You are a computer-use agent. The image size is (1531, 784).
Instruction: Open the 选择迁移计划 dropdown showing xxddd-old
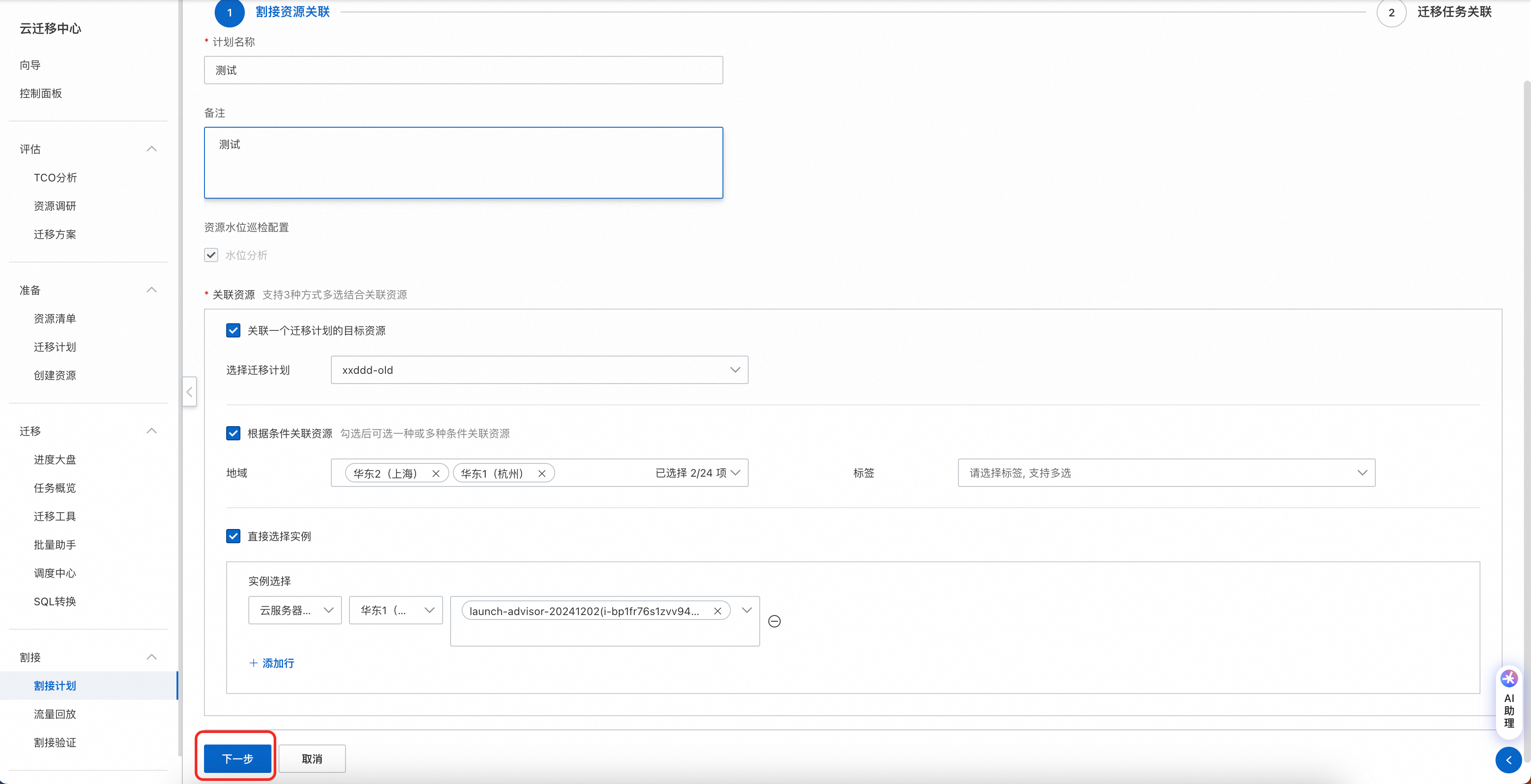click(x=539, y=370)
